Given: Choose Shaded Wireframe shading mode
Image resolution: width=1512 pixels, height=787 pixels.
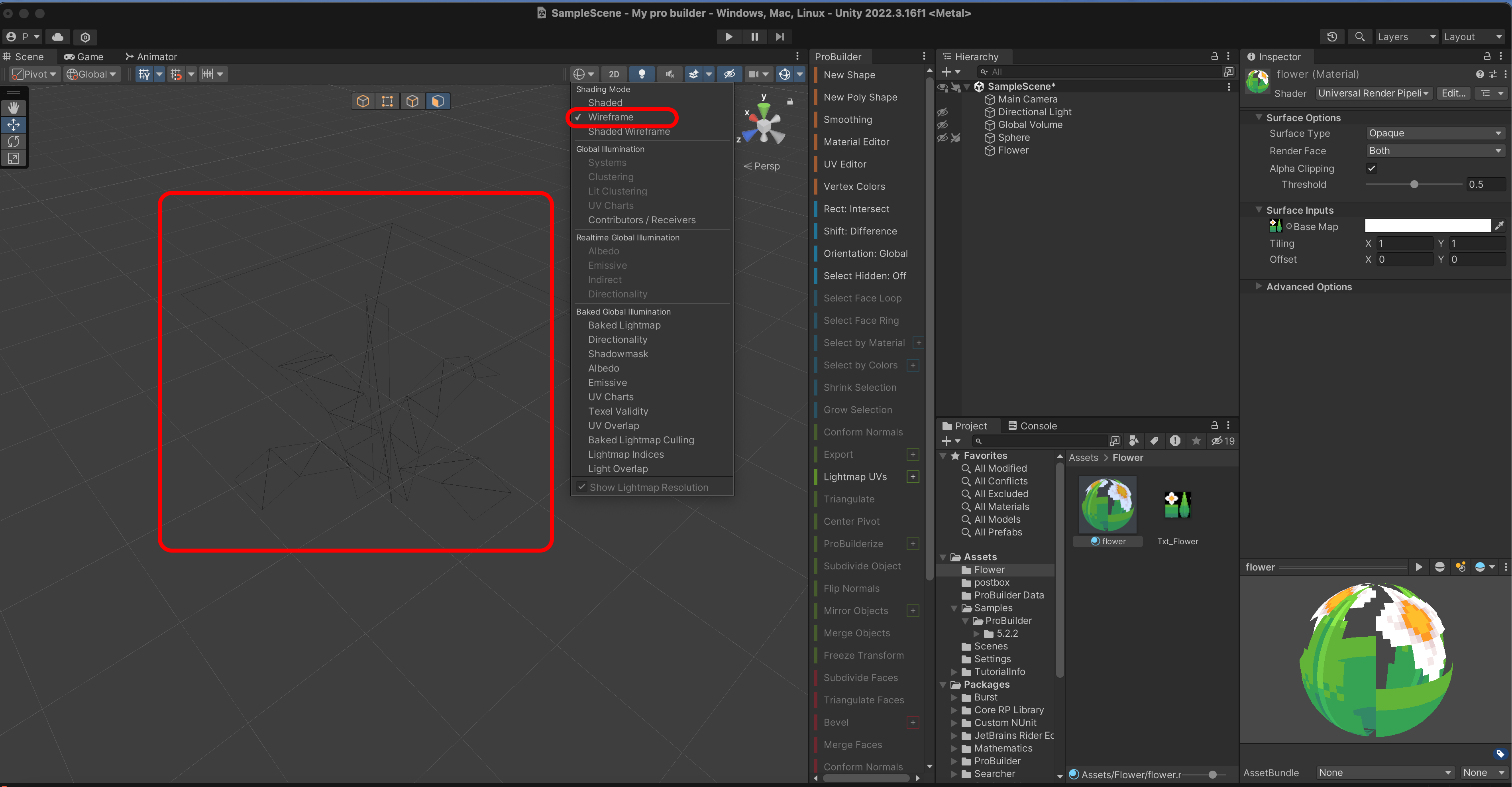Looking at the screenshot, I should click(x=628, y=132).
